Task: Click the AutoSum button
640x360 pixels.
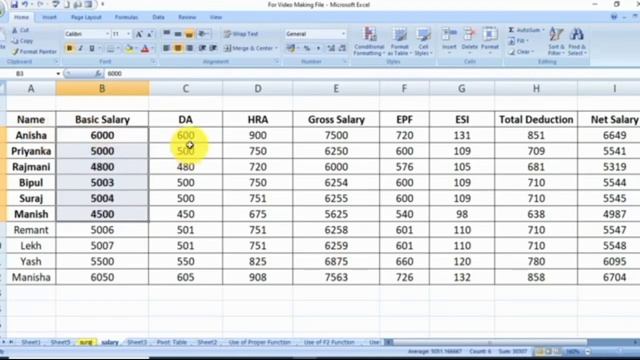Action: [x=526, y=30]
